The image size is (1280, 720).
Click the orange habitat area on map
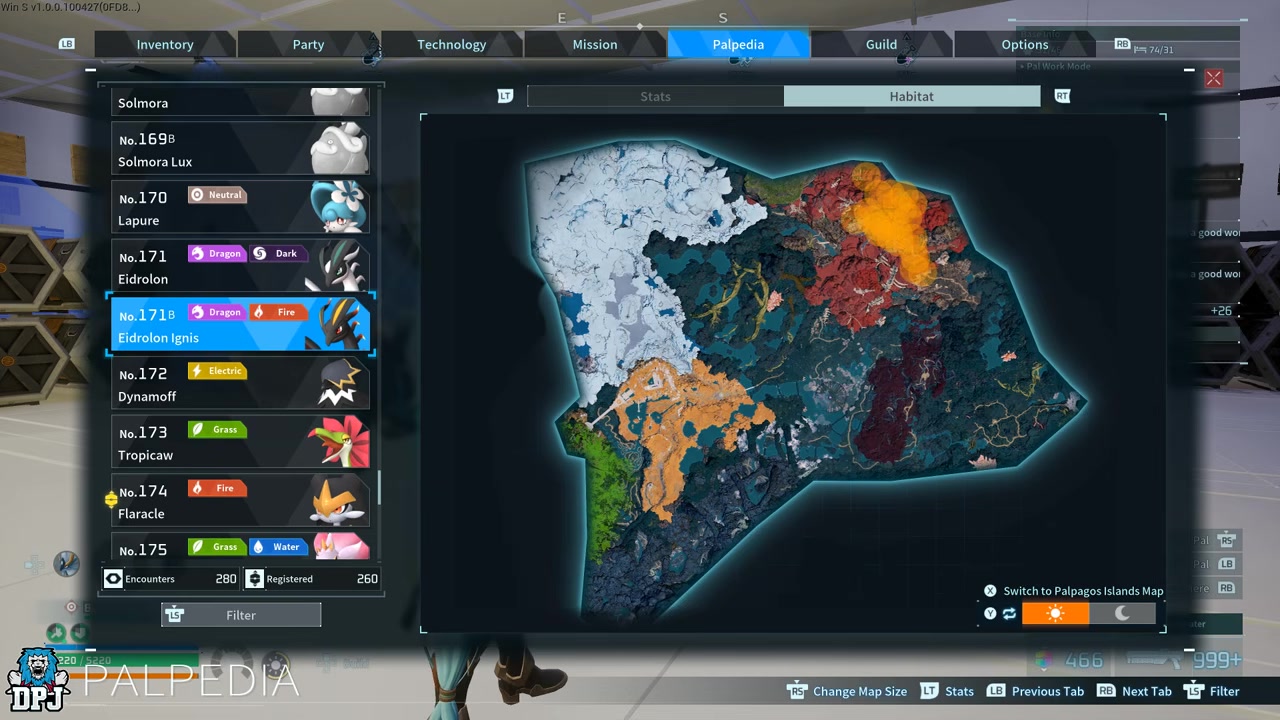coord(890,220)
